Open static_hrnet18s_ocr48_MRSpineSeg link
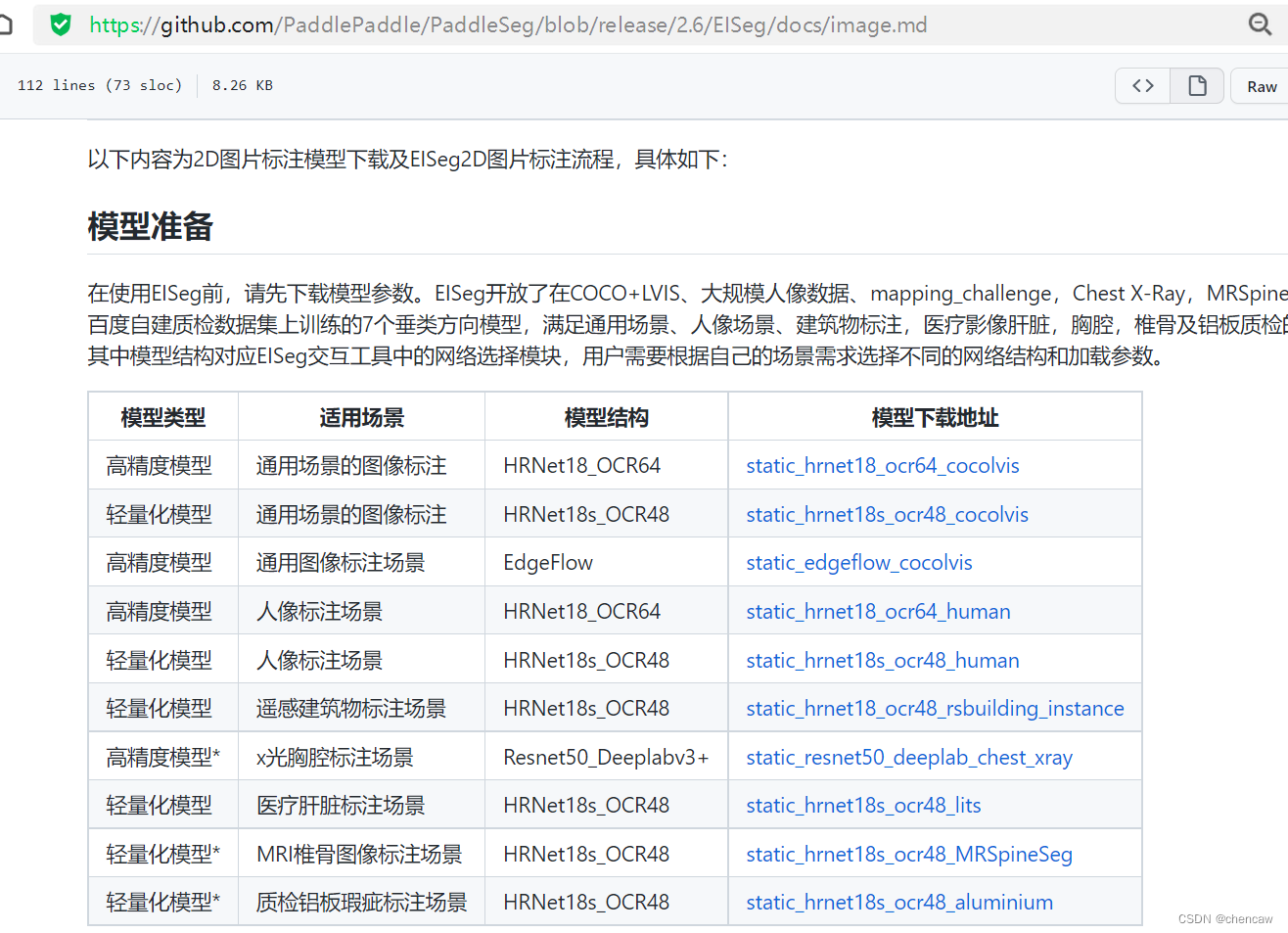1288x933 pixels. (909, 855)
